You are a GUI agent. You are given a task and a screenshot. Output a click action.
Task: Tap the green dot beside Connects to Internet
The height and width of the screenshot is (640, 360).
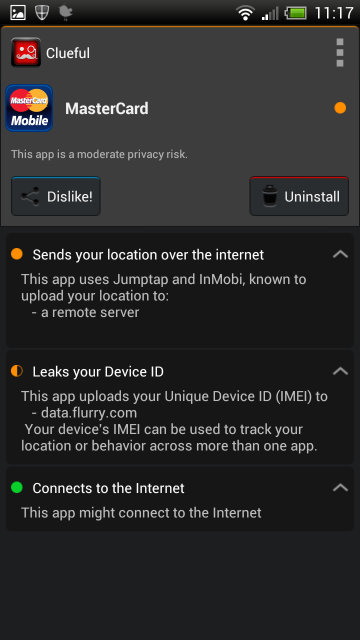coord(17,487)
